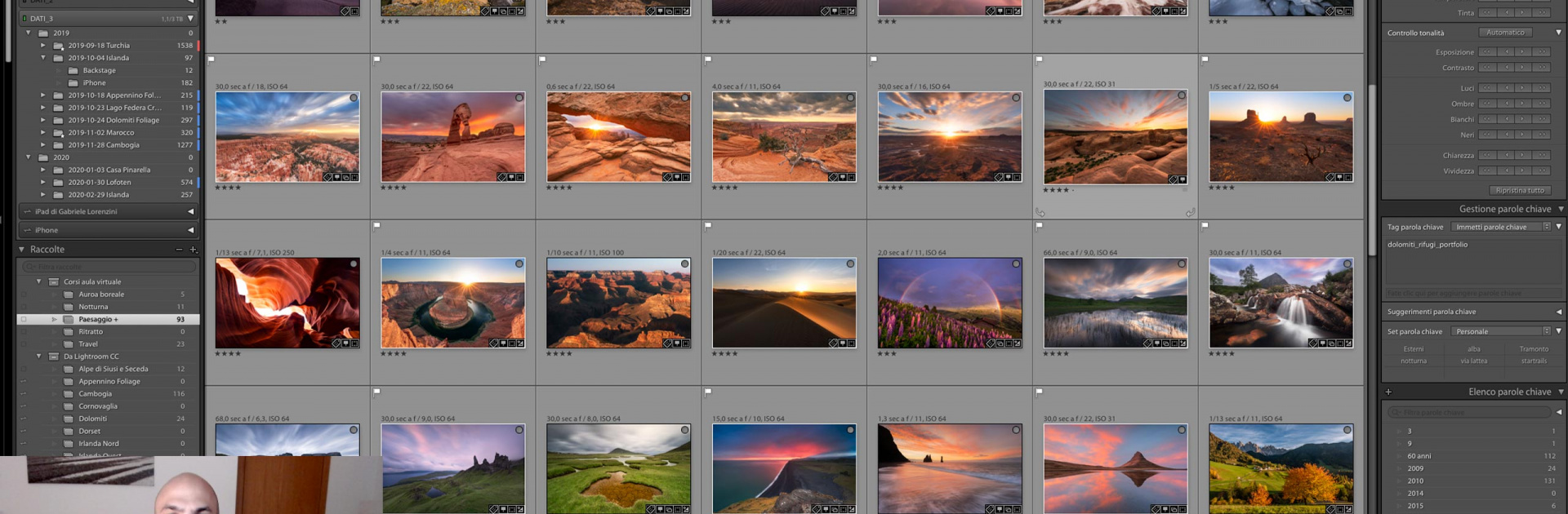Collapse the 2019-10-04 Islanda folder
This screenshot has height=514, width=1568.
coord(43,58)
